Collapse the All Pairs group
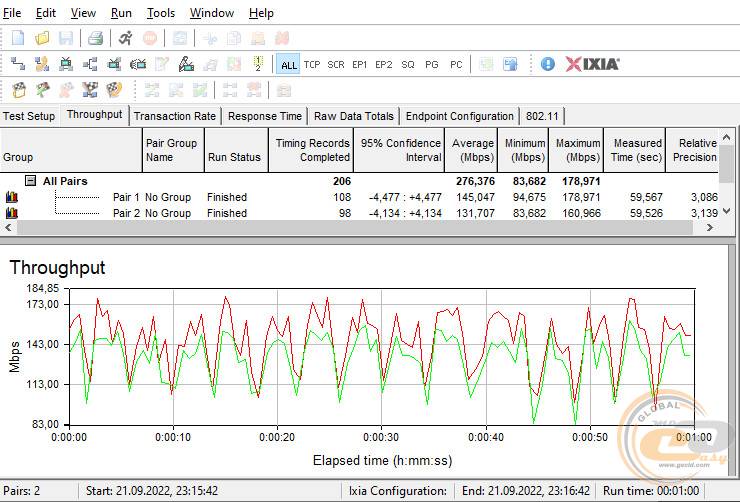 point(31,180)
